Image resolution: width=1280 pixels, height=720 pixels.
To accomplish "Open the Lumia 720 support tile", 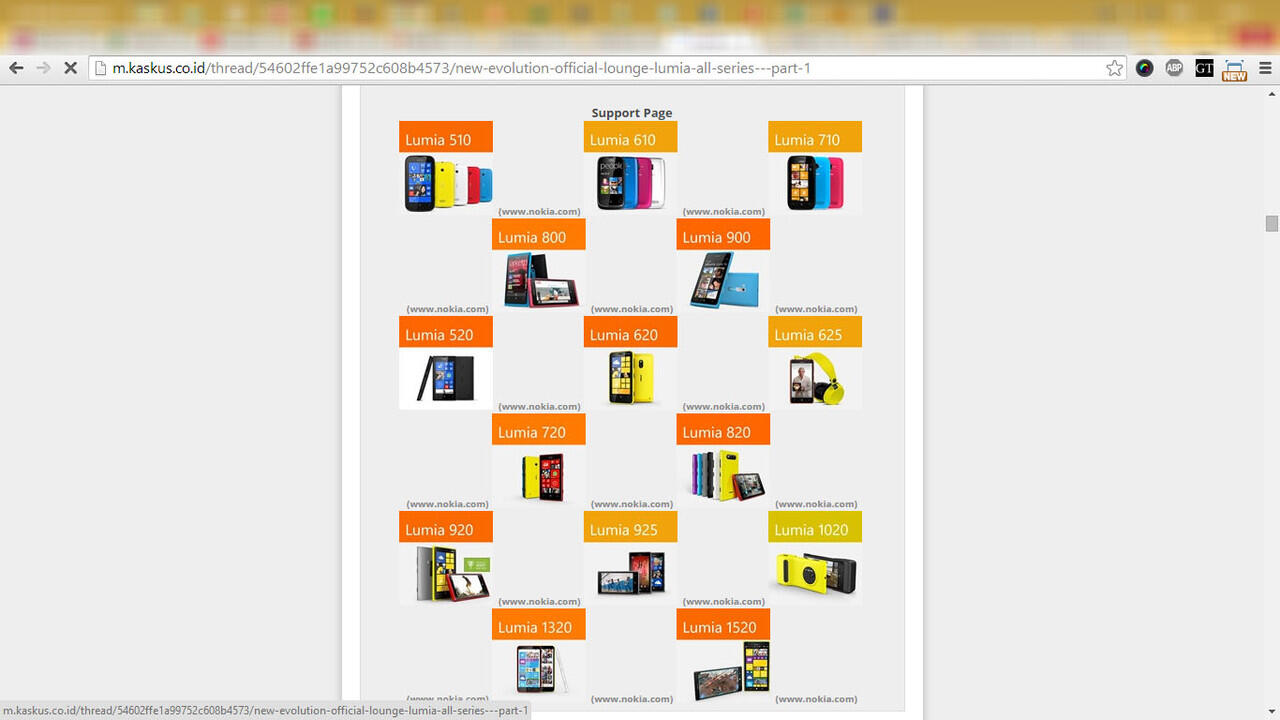I will 538,459.
